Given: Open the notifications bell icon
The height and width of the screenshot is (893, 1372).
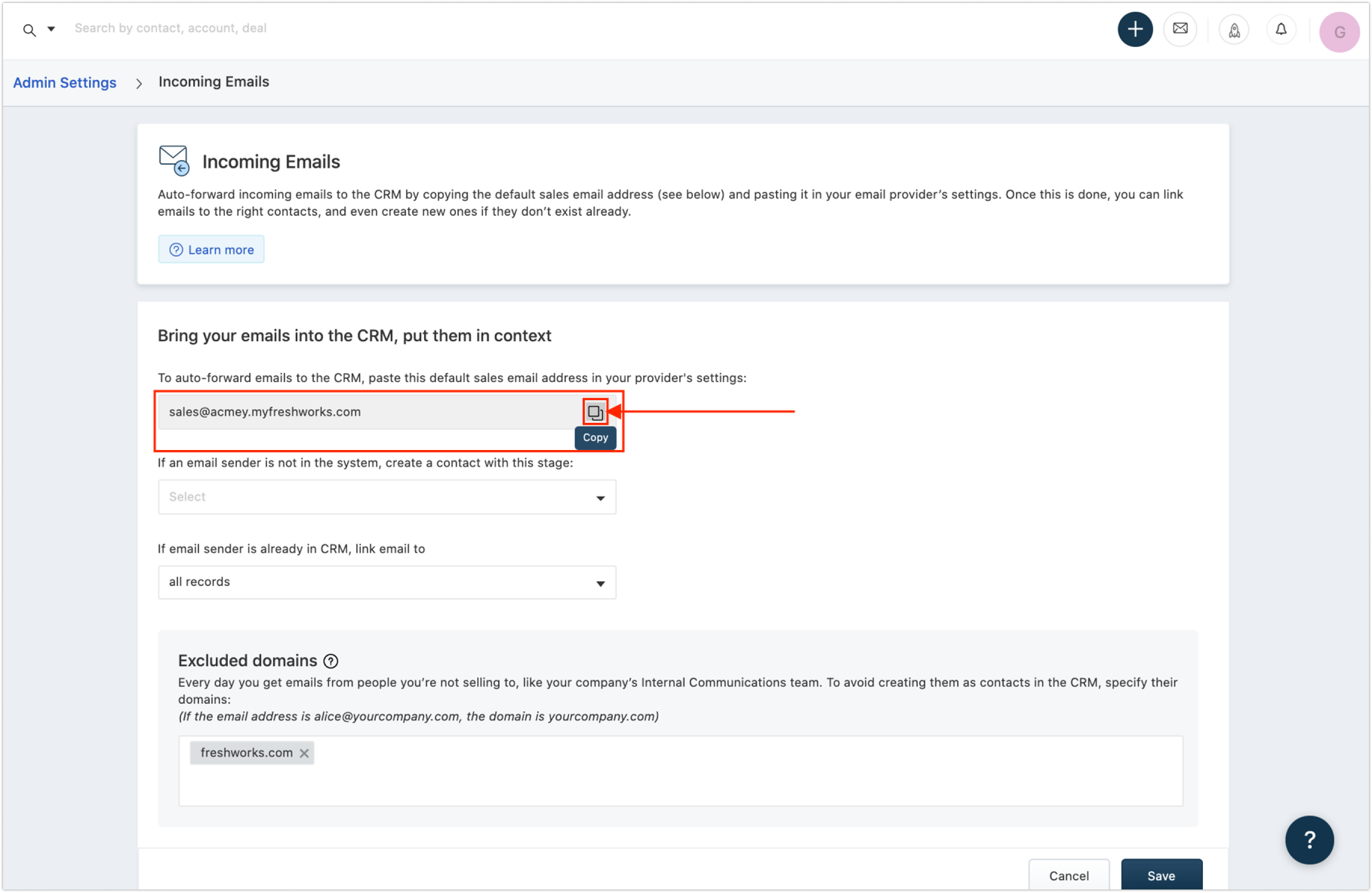Looking at the screenshot, I should 1281,29.
